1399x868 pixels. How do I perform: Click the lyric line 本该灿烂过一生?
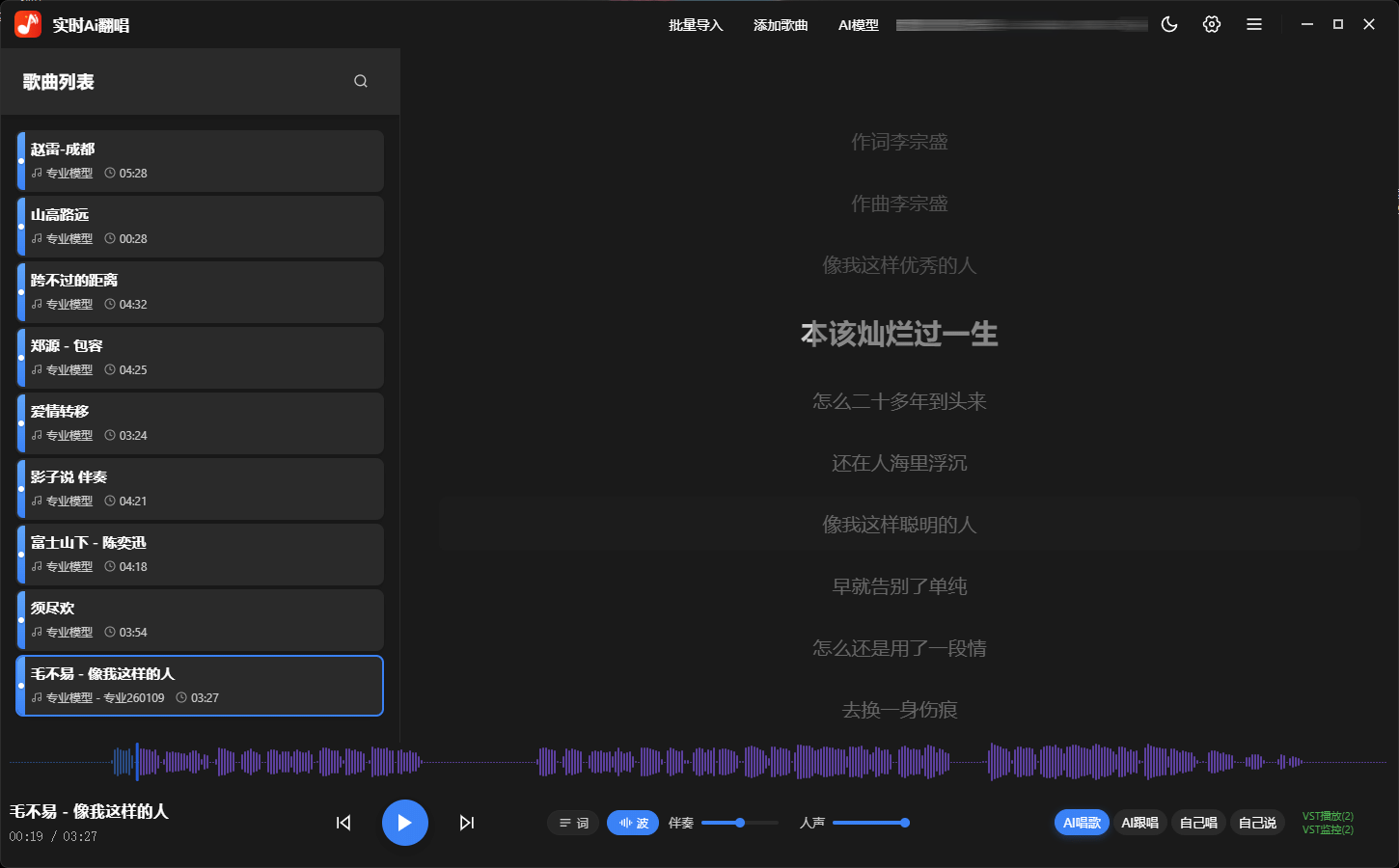898,335
